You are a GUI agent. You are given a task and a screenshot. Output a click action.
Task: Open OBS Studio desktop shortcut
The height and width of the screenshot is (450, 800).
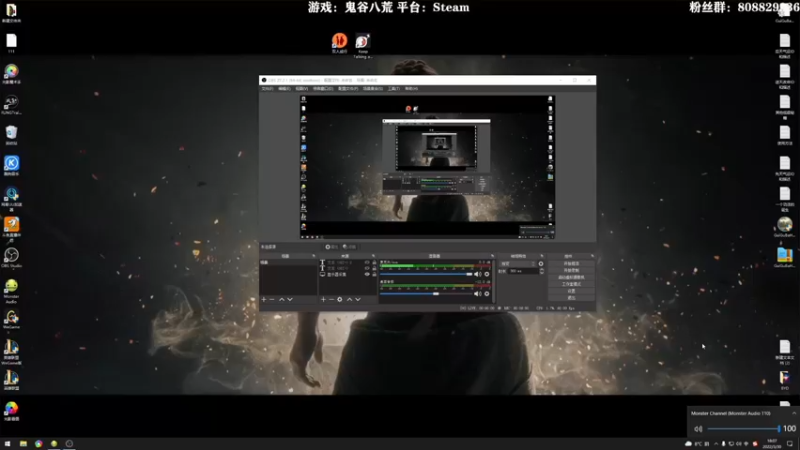tap(11, 257)
